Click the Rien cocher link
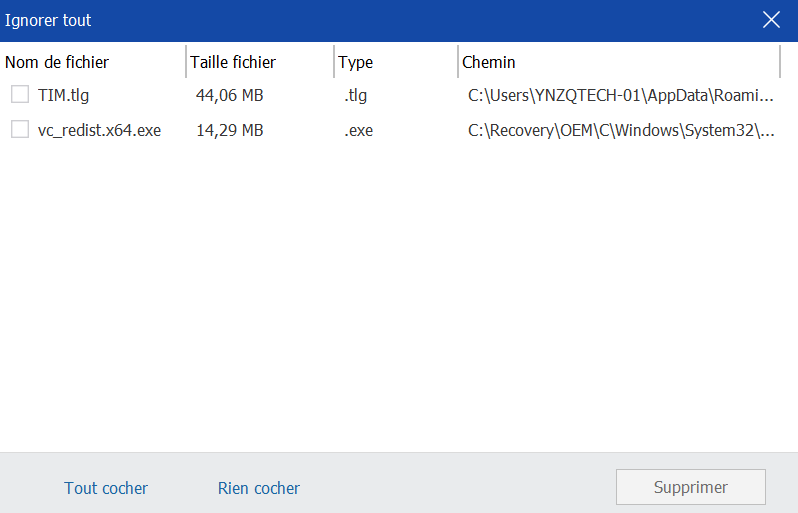 [x=259, y=488]
